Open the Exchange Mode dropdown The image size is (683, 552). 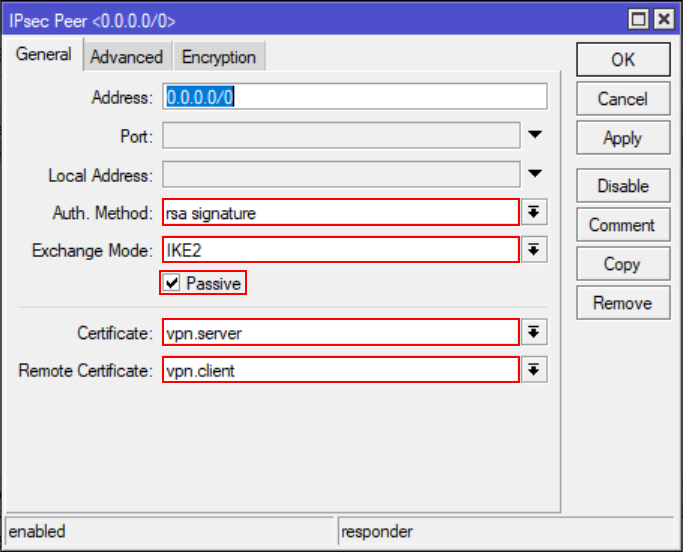(535, 250)
